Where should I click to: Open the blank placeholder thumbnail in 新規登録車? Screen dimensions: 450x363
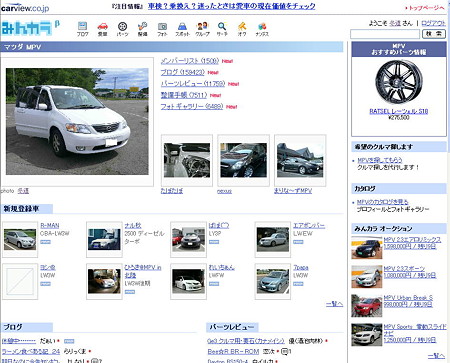coord(20,281)
